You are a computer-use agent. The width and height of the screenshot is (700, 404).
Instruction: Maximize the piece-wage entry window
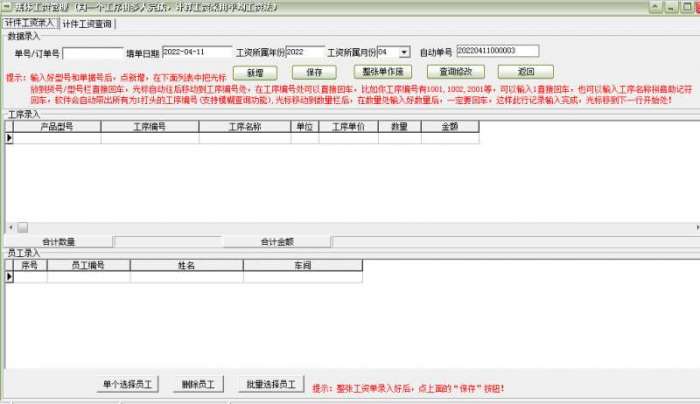tap(687, 7)
